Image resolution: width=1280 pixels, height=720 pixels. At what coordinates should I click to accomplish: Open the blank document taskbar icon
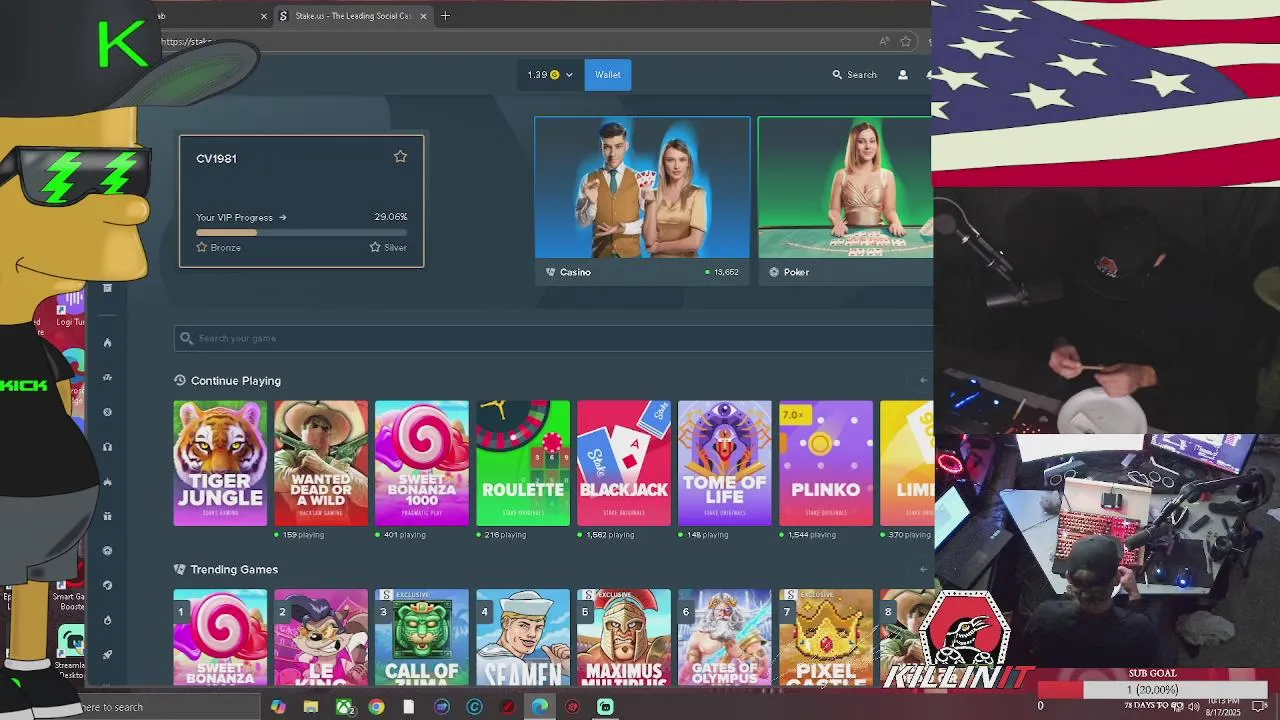coord(408,707)
